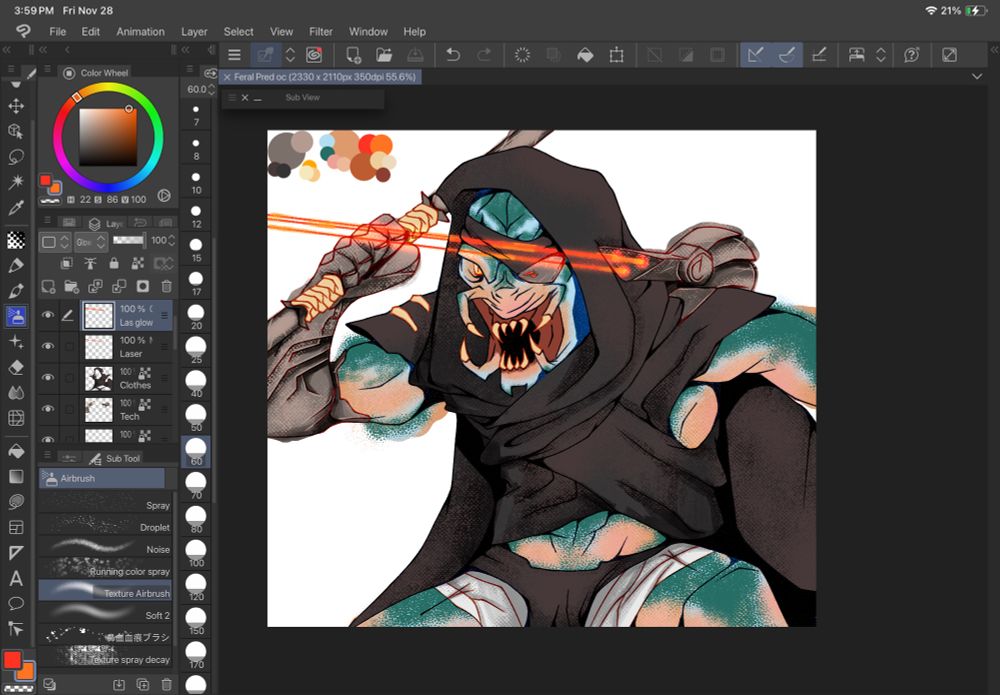Open the Filter menu
Viewport: 1000px width, 695px height.
click(x=321, y=32)
